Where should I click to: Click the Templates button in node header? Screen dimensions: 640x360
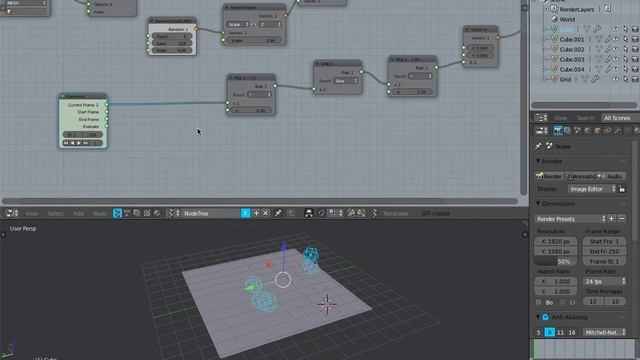pyautogui.click(x=395, y=213)
